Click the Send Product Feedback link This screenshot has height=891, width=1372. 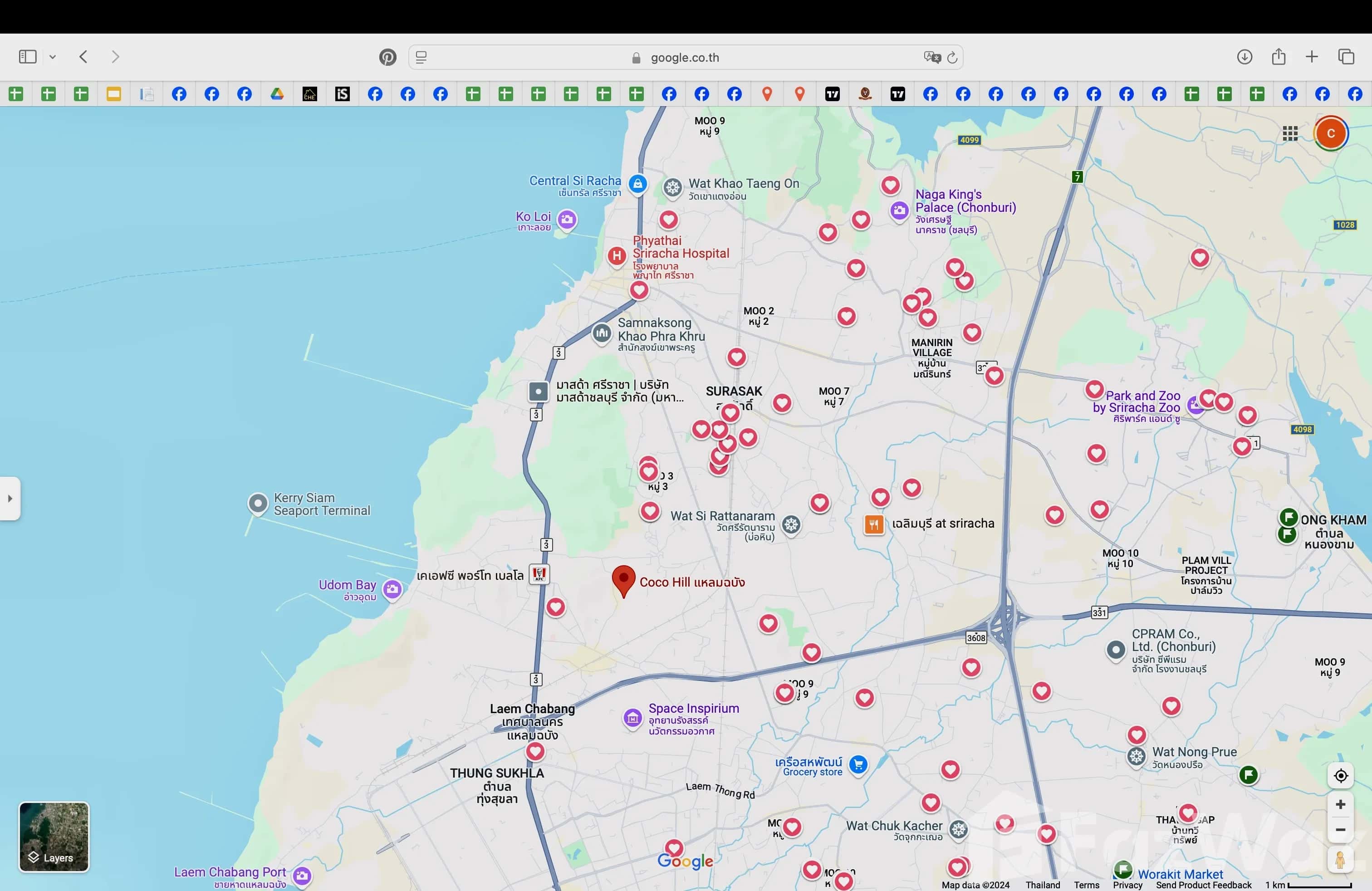click(1203, 885)
